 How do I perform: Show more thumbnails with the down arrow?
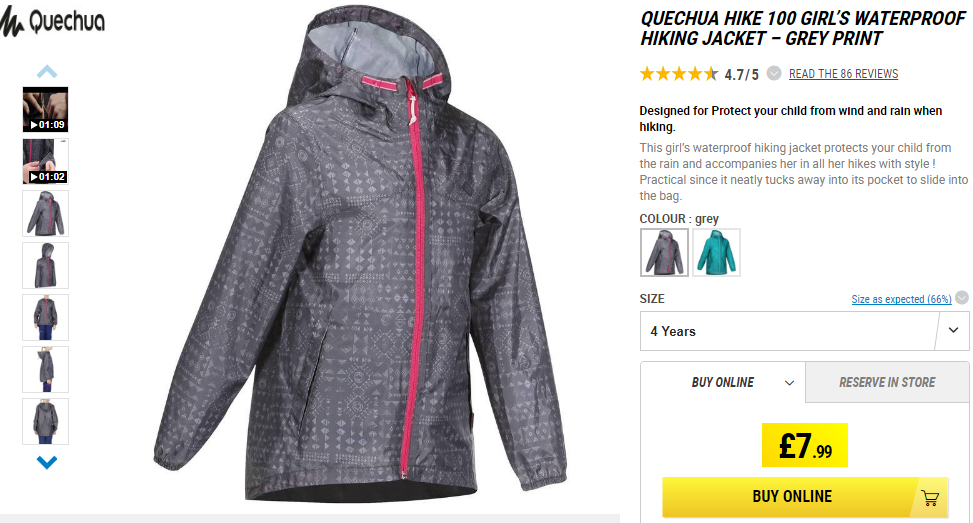47,462
